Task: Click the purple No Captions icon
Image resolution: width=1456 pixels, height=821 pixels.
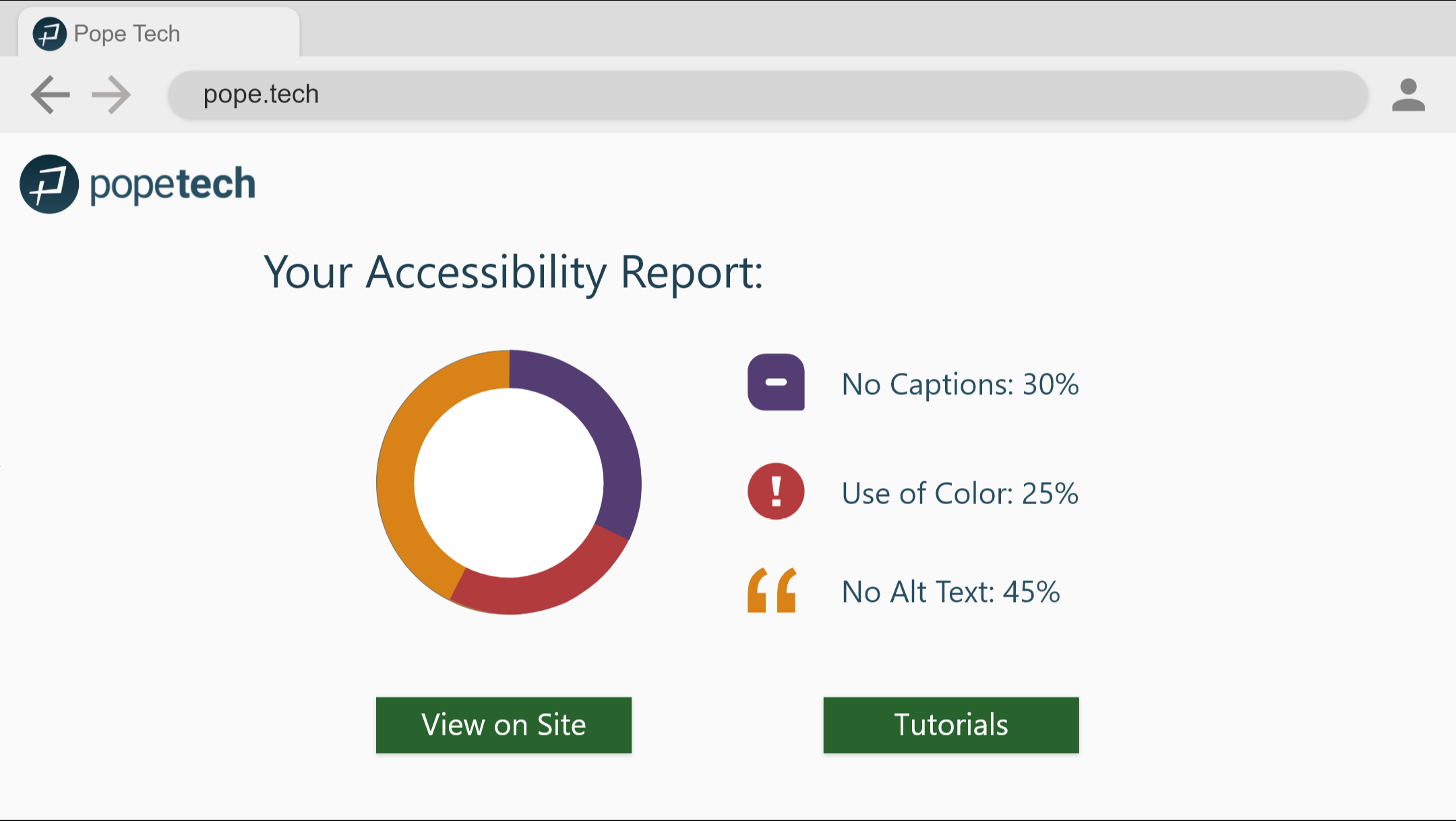Action: click(x=776, y=382)
